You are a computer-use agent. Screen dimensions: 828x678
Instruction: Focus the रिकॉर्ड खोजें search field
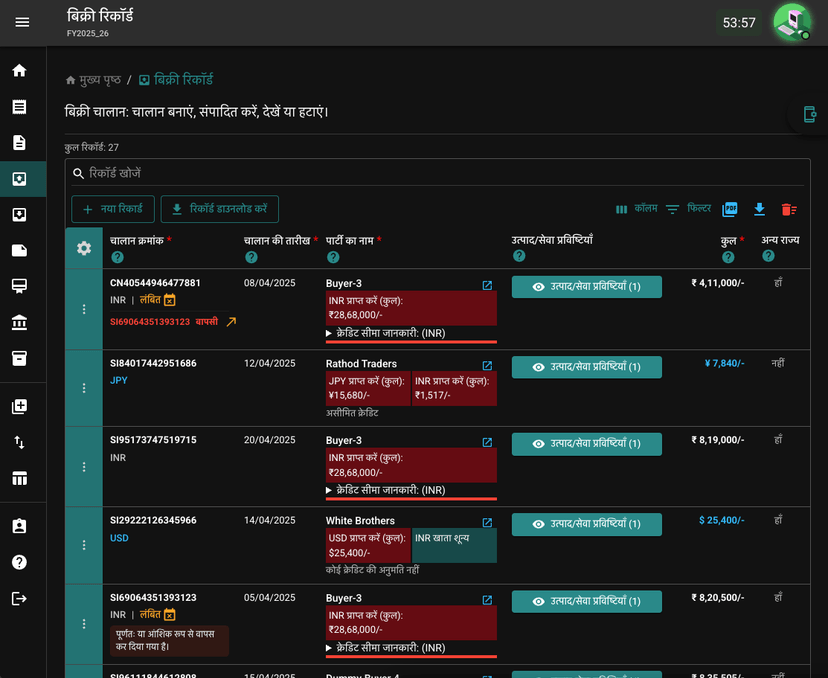[437, 173]
